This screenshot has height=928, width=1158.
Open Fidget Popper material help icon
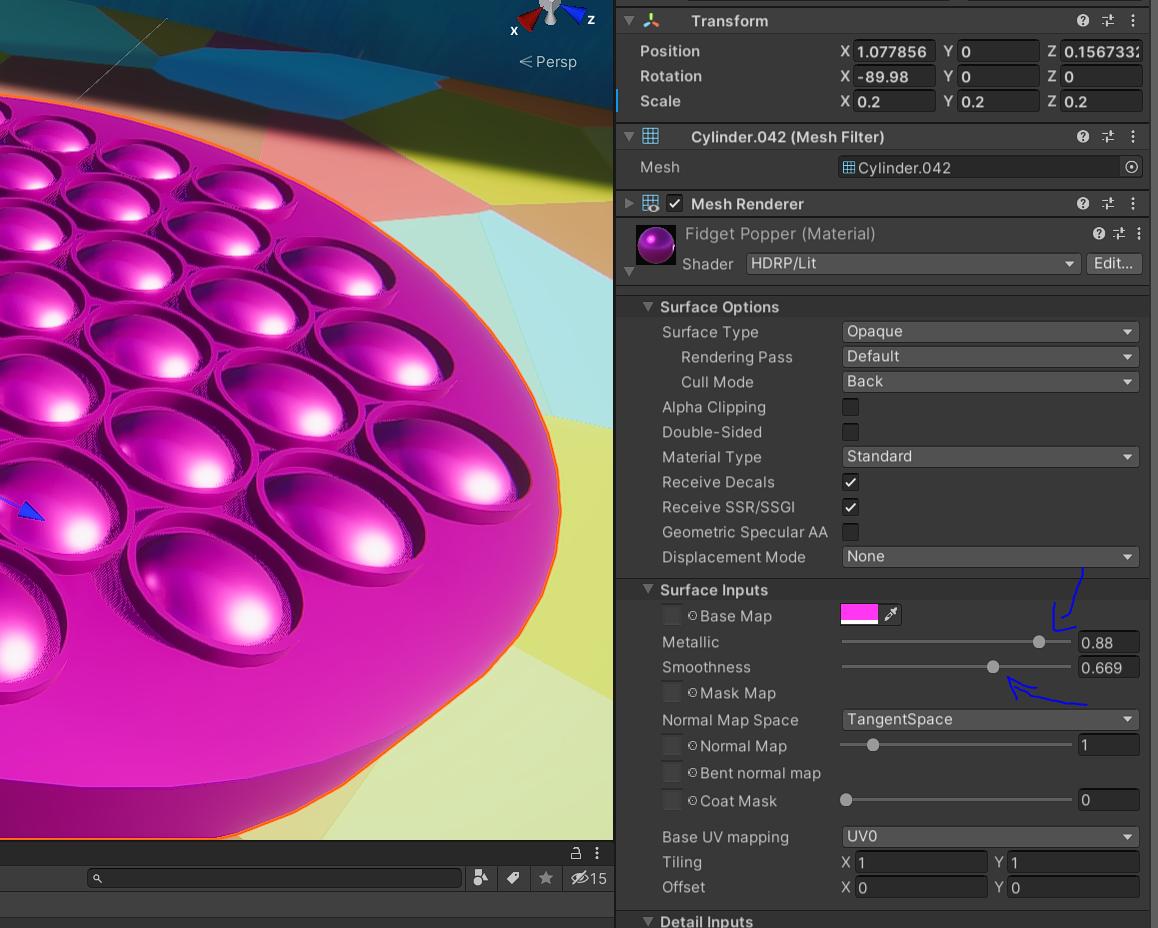[x=1099, y=234]
